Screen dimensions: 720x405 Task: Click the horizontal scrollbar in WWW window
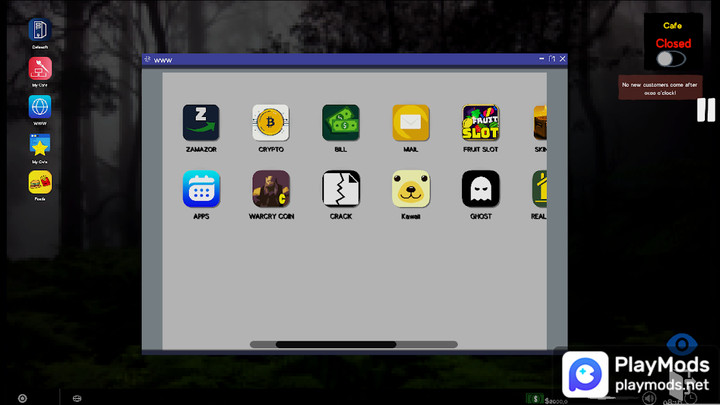coord(336,344)
